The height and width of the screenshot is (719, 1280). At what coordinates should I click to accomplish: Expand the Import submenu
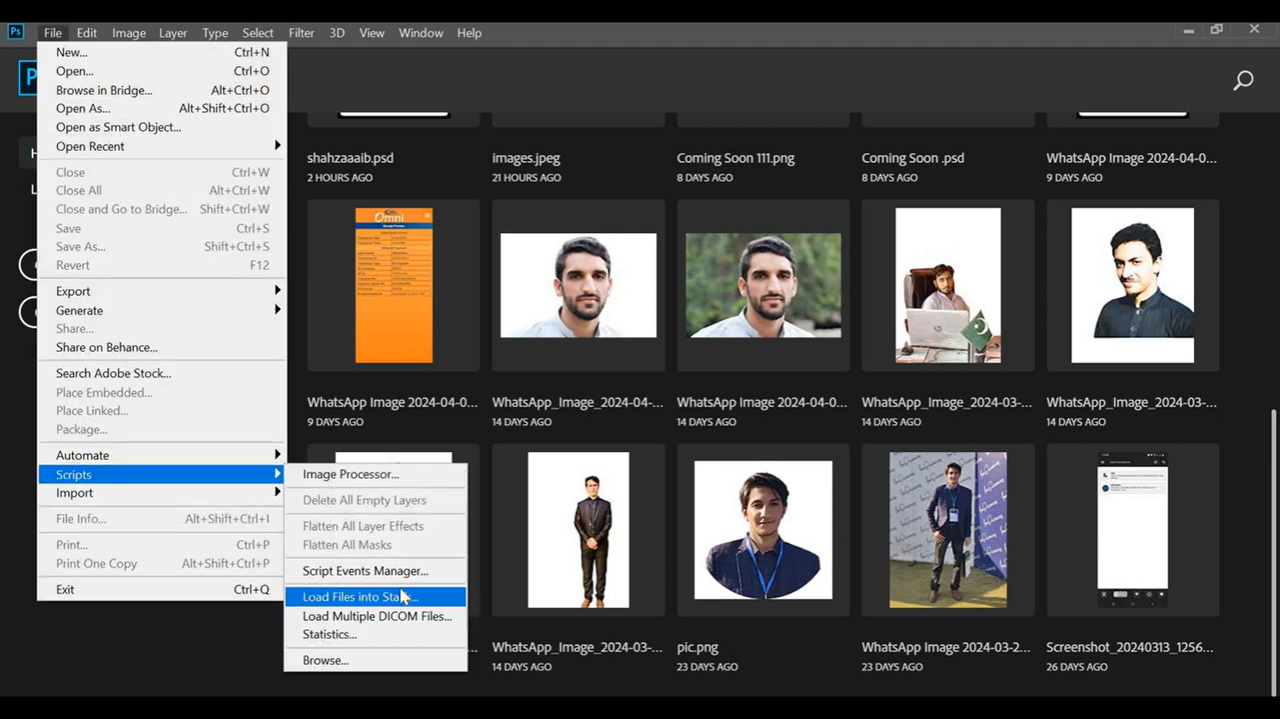click(162, 493)
